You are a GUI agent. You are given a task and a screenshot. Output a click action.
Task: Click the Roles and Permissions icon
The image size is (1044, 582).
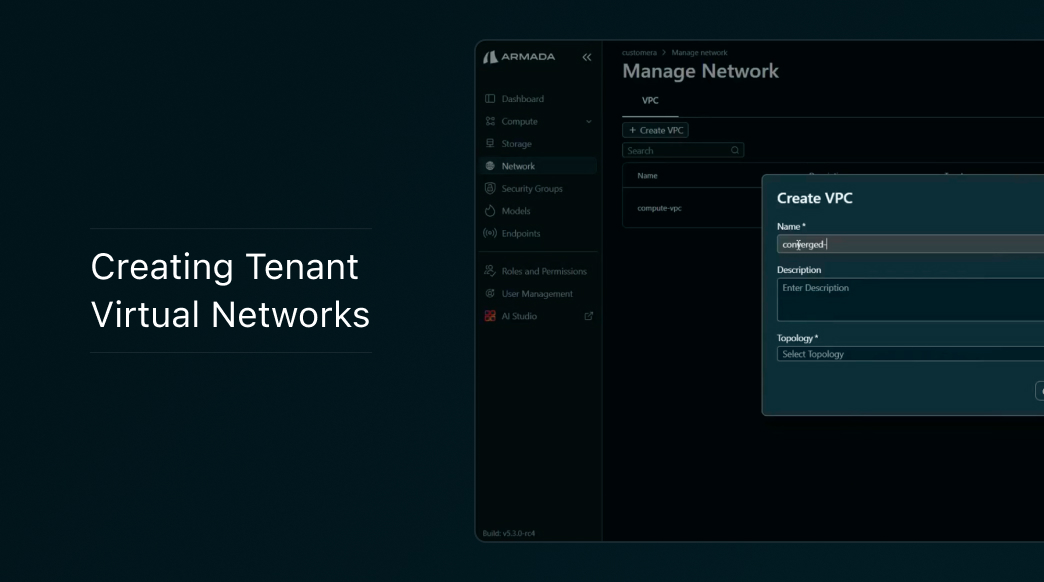coord(490,270)
